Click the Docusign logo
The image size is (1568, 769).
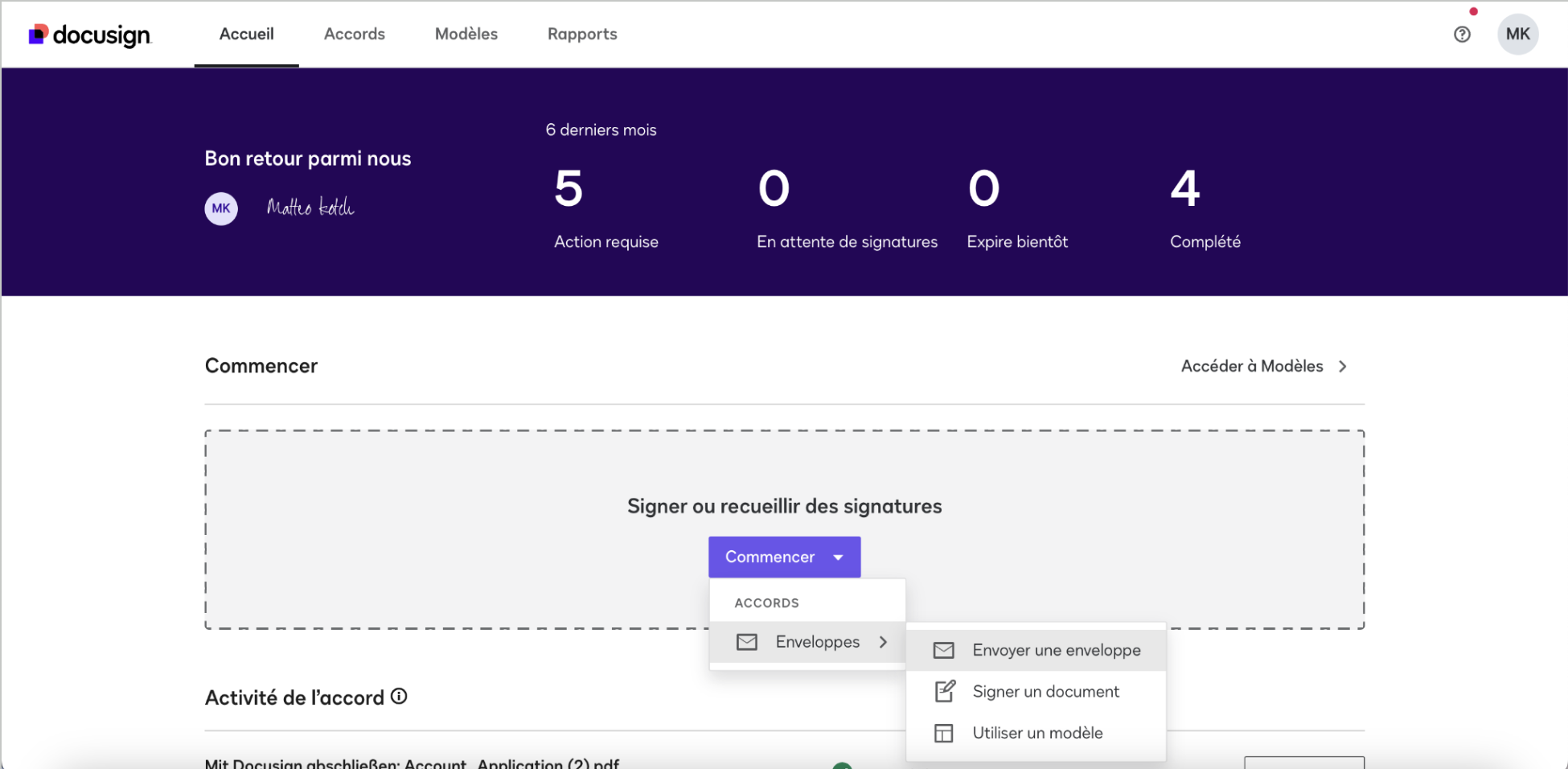click(90, 35)
